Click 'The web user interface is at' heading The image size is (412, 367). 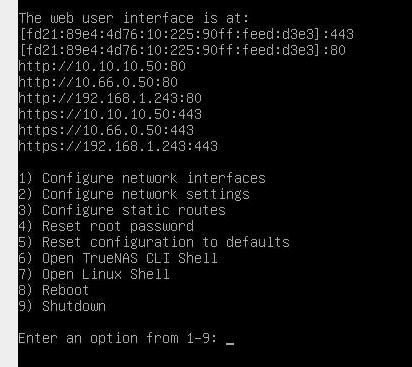[134, 18]
